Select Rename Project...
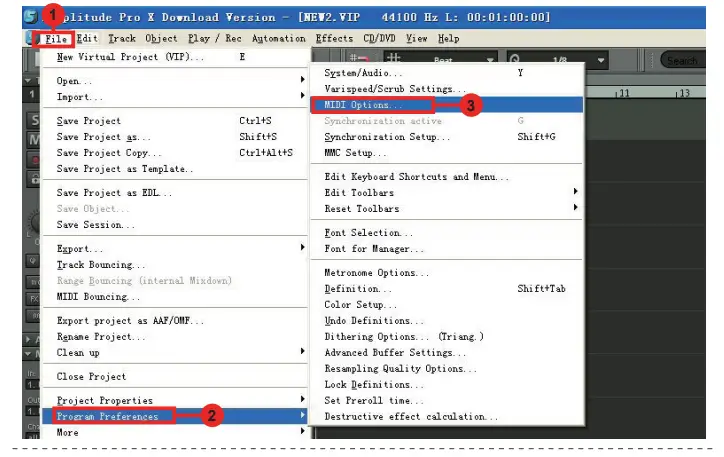724x457 pixels. [175, 337]
